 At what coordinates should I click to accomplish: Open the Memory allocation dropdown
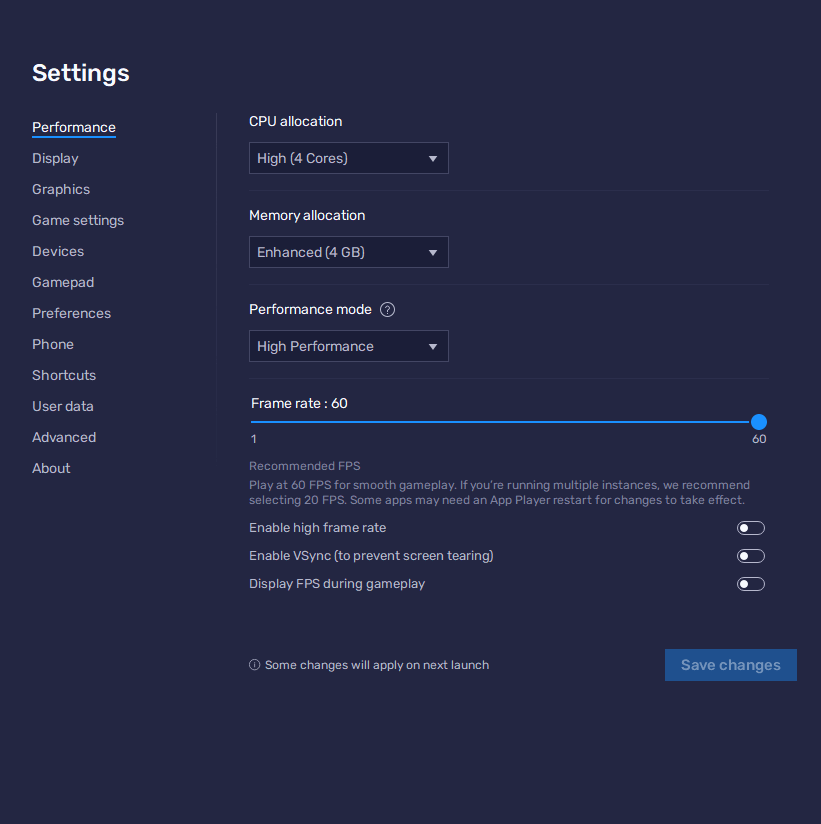[348, 252]
